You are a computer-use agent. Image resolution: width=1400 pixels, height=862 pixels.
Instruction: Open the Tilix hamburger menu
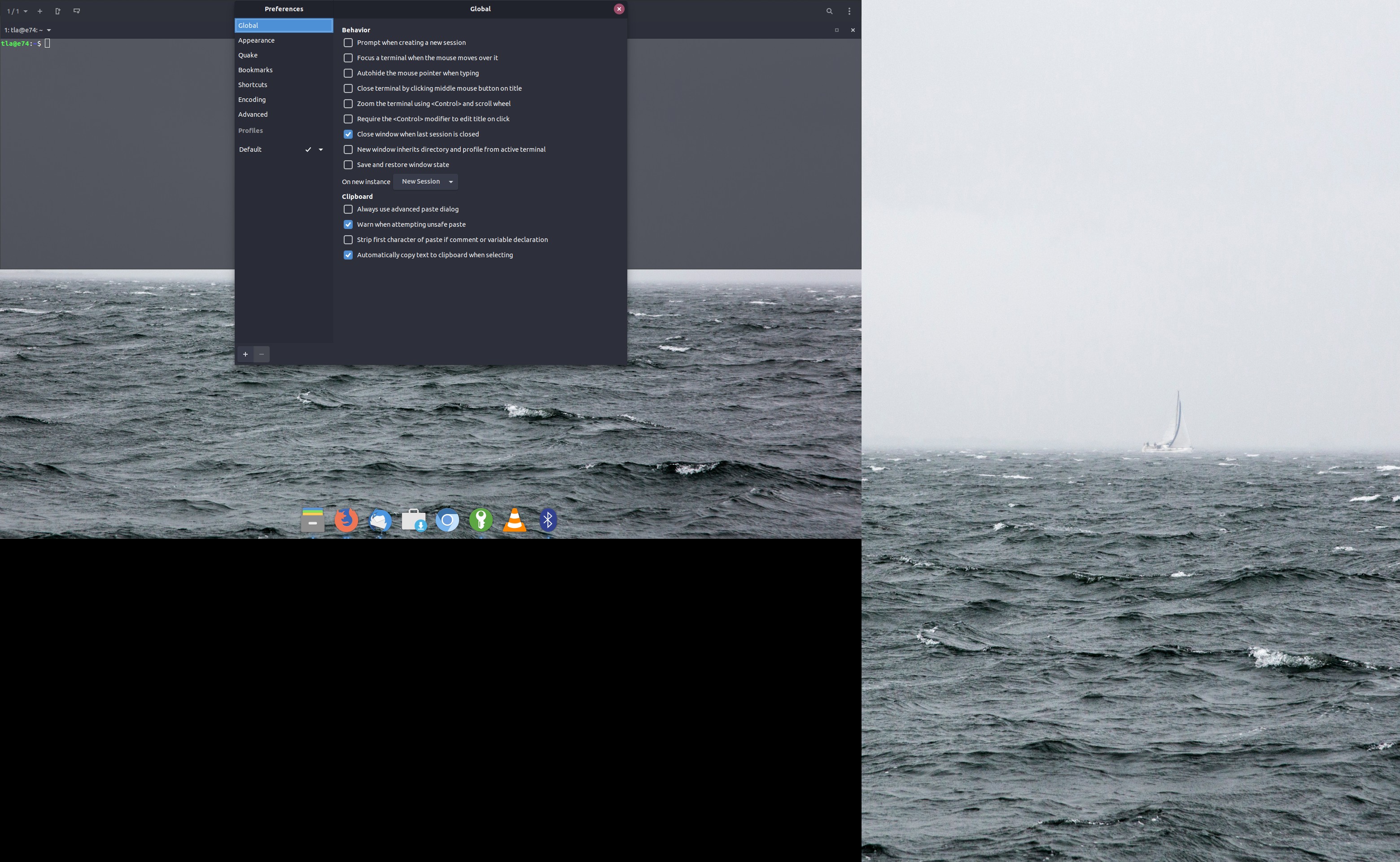coord(849,11)
